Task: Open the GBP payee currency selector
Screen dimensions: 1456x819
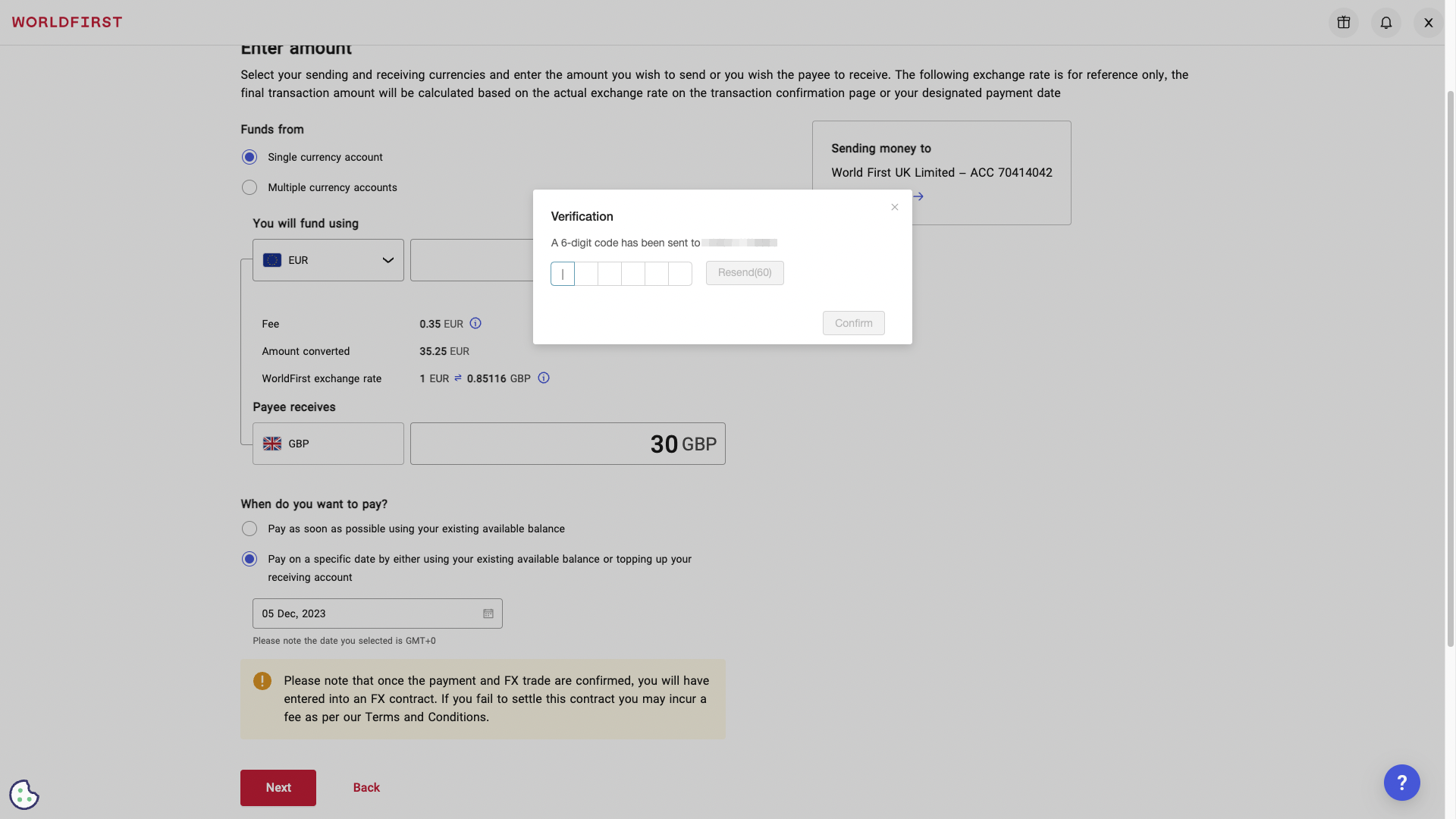Action: coord(328,444)
